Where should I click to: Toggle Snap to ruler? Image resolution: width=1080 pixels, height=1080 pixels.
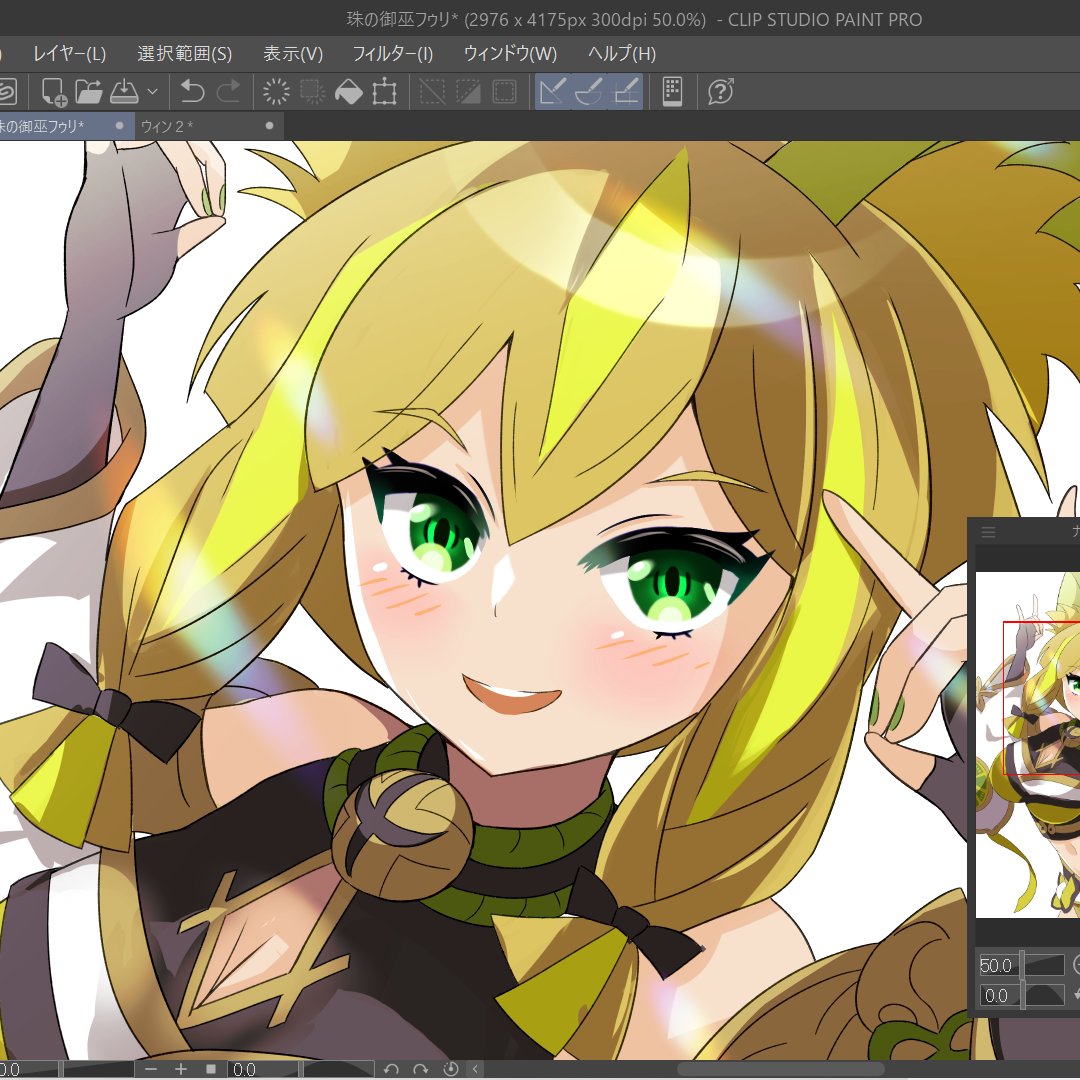(553, 92)
